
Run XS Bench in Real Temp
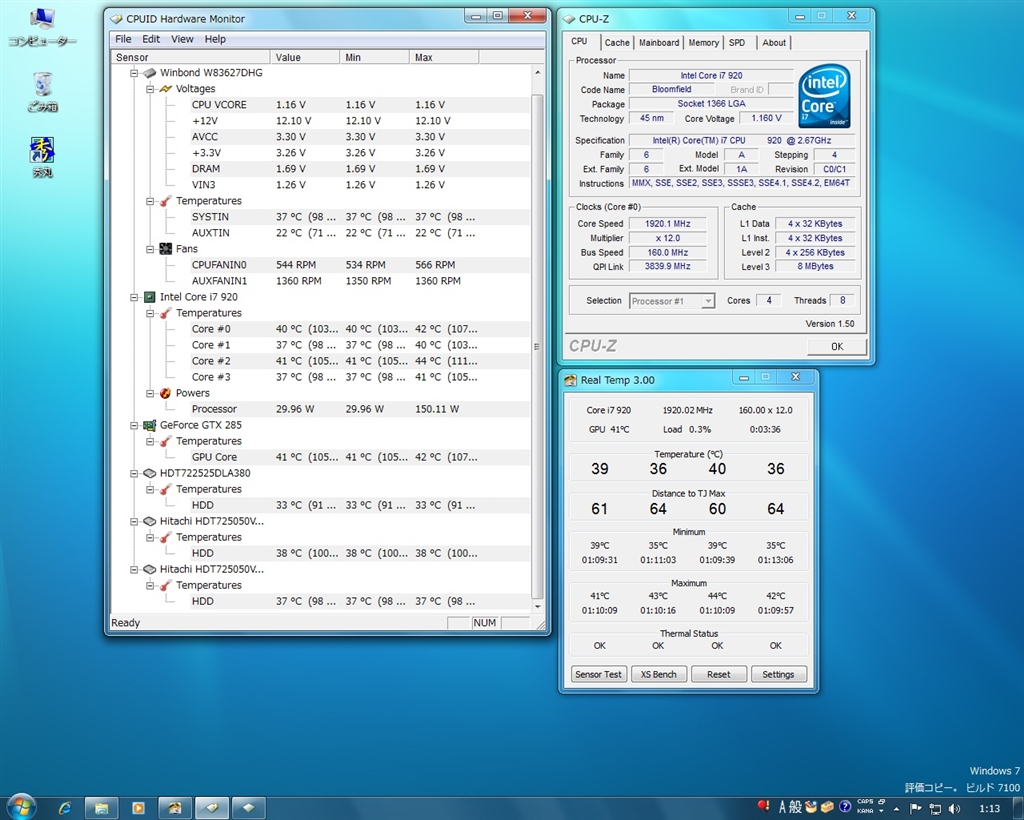click(658, 674)
